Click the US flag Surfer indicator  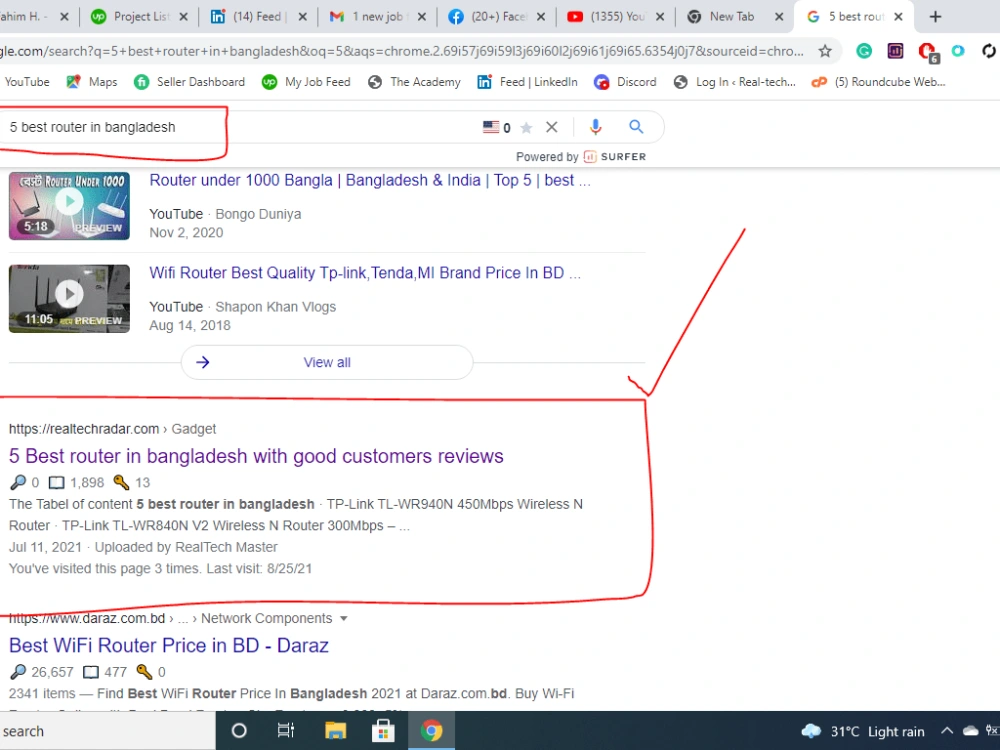pyautogui.click(x=491, y=127)
